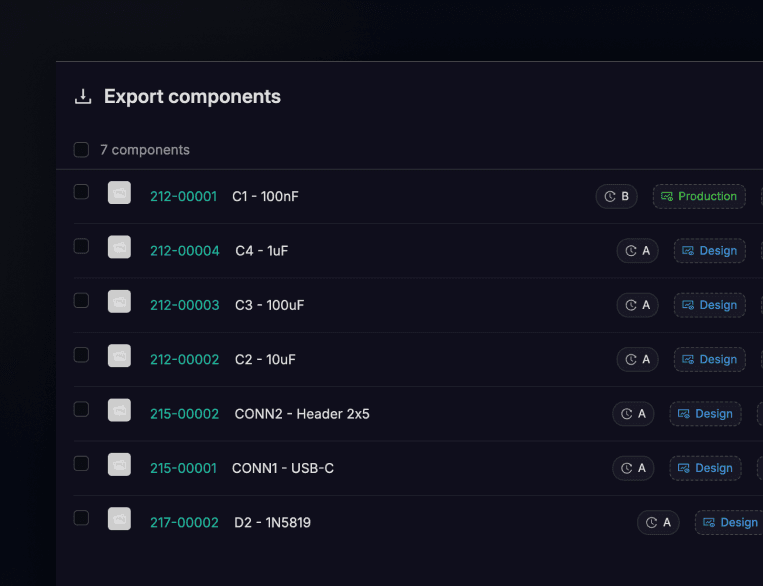Toggle the select-all 7 components checkbox
The height and width of the screenshot is (586, 763).
coord(81,150)
